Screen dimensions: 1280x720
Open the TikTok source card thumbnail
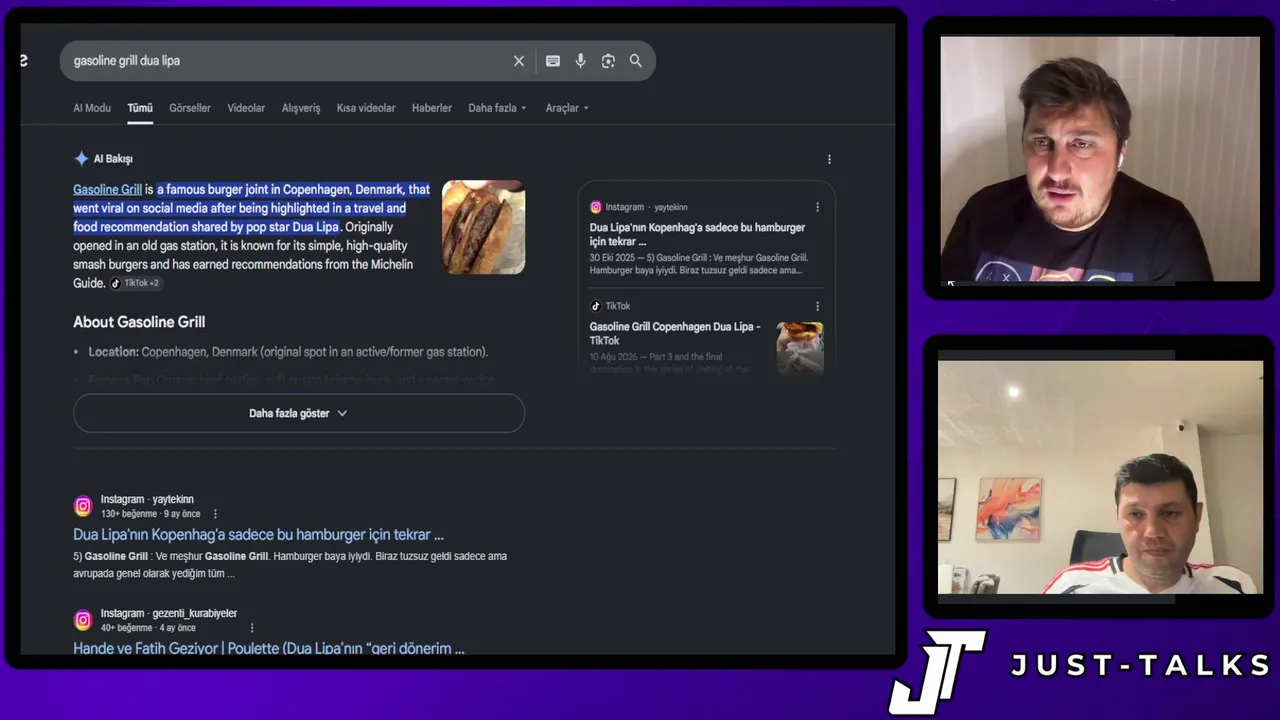tap(800, 347)
